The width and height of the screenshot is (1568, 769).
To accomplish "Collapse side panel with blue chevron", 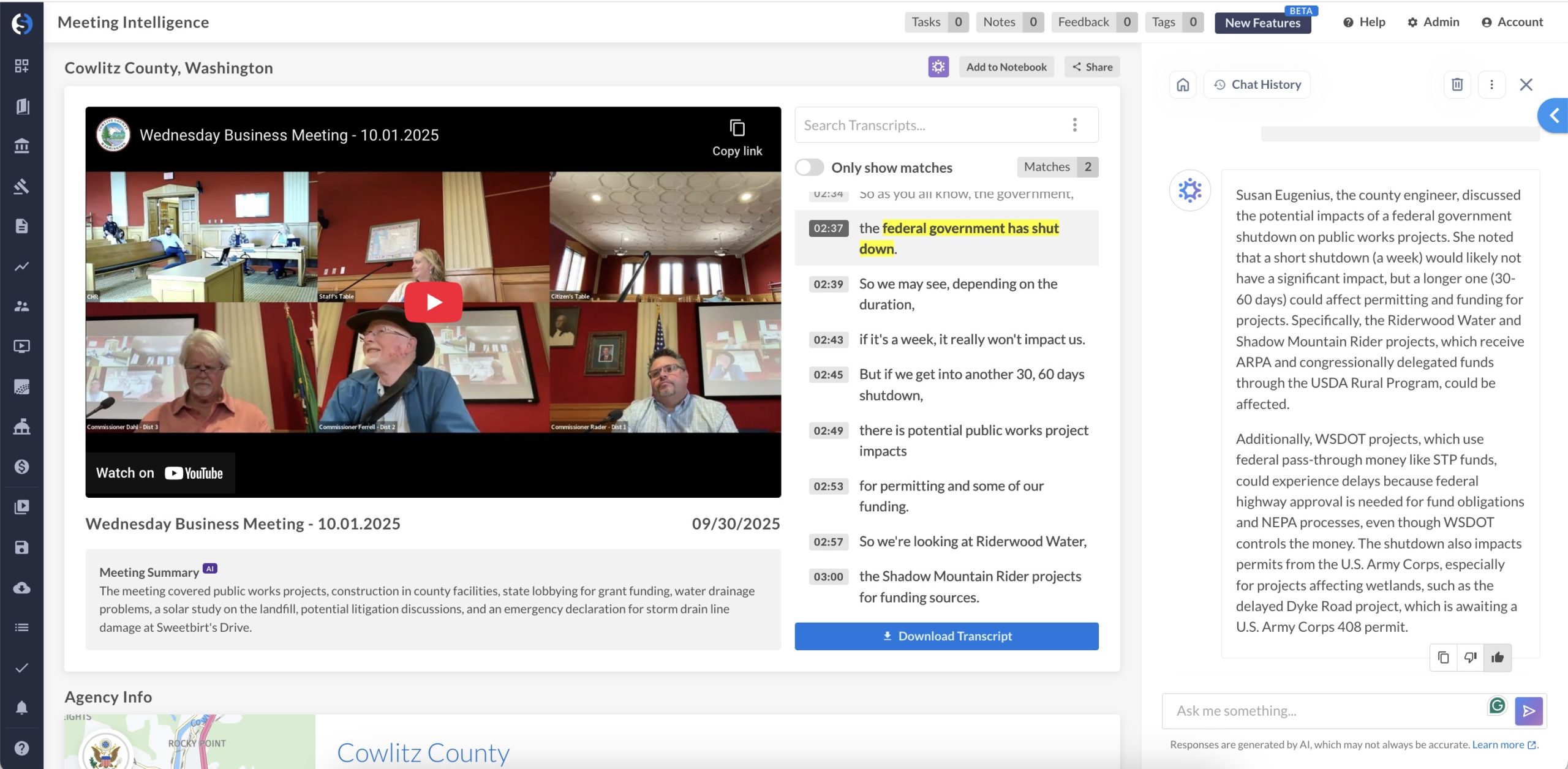I will pos(1554,115).
